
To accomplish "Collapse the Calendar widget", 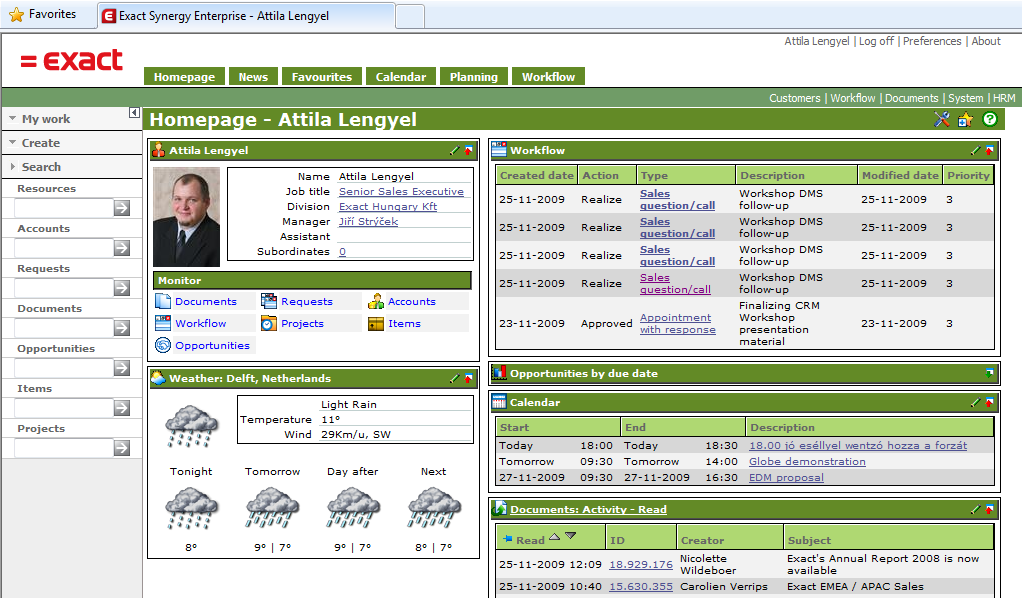I will point(989,402).
